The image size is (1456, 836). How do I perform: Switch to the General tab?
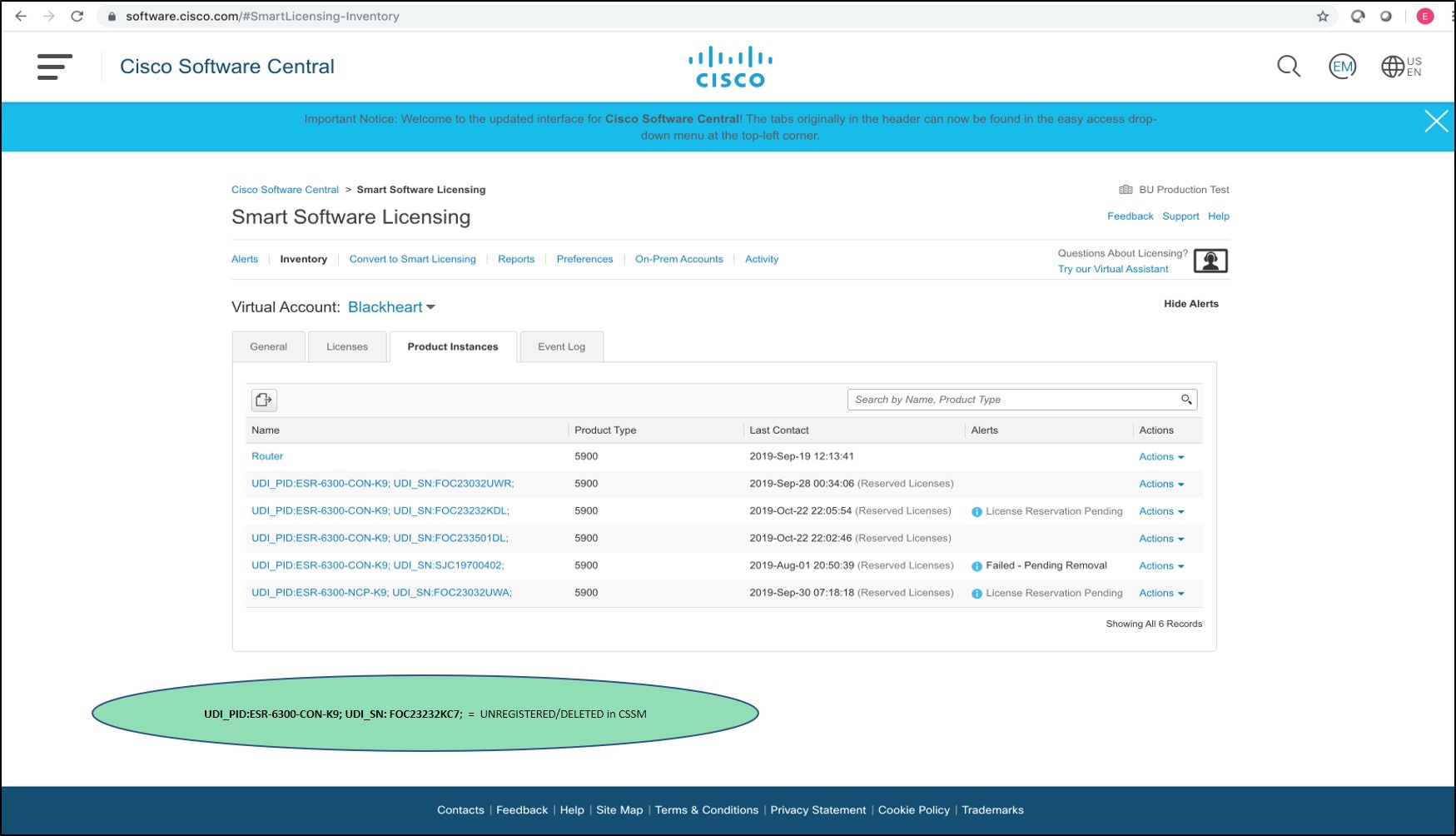click(269, 346)
